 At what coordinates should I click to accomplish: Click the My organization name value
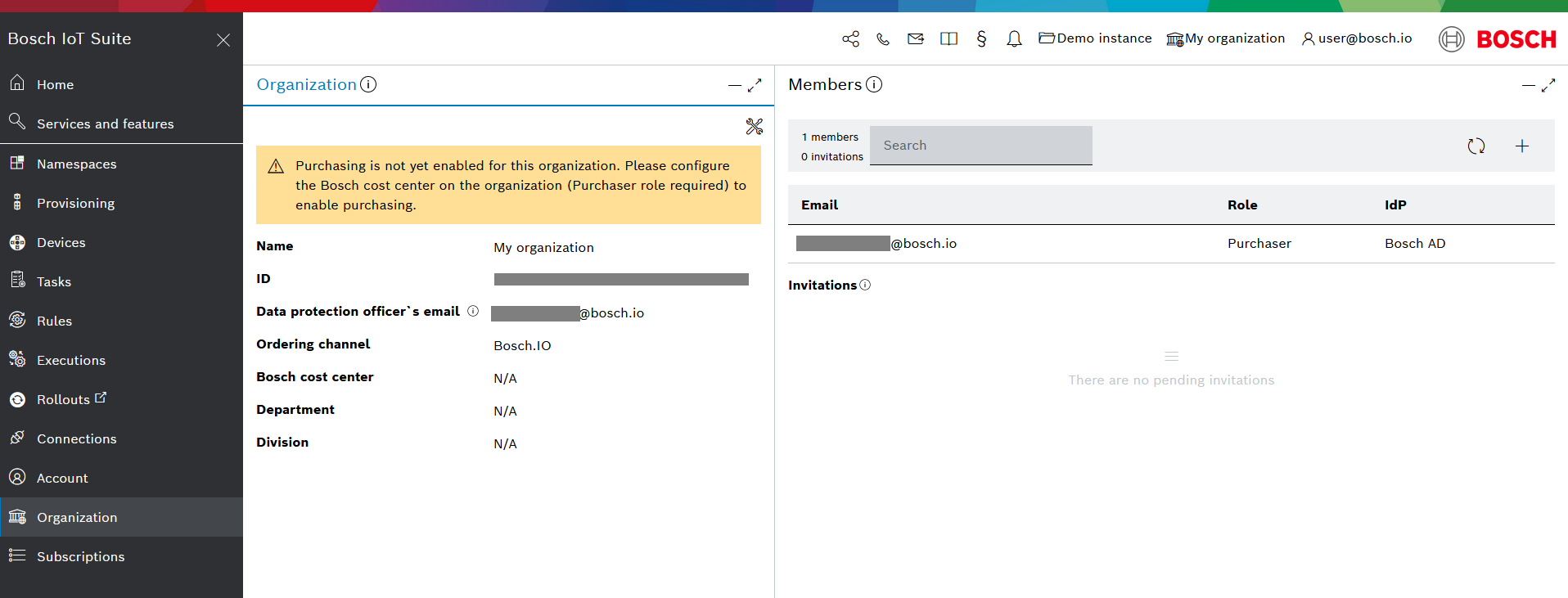pos(543,248)
